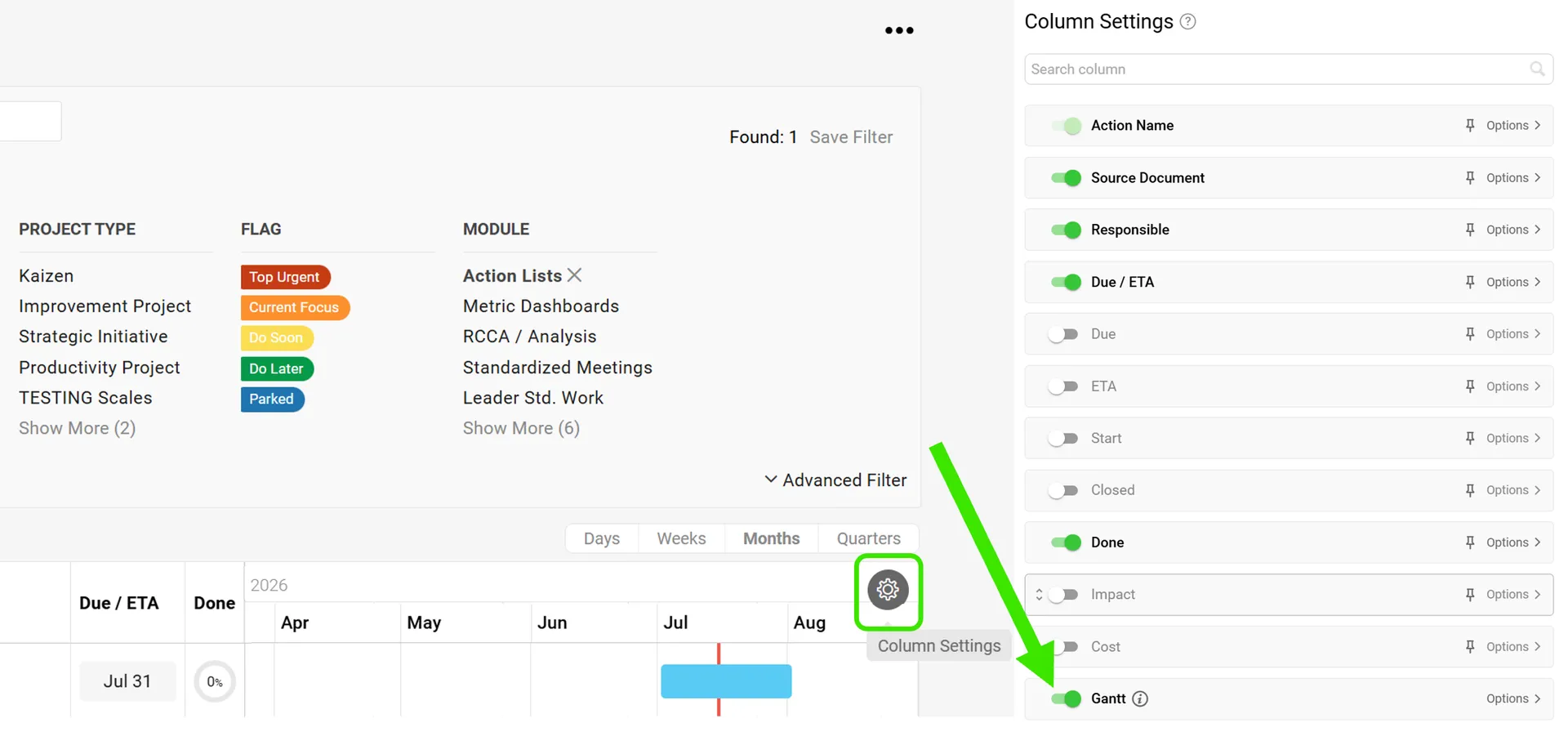Remove the Action Lists module filter
Viewport: 1568px width, 732px height.
click(x=575, y=275)
